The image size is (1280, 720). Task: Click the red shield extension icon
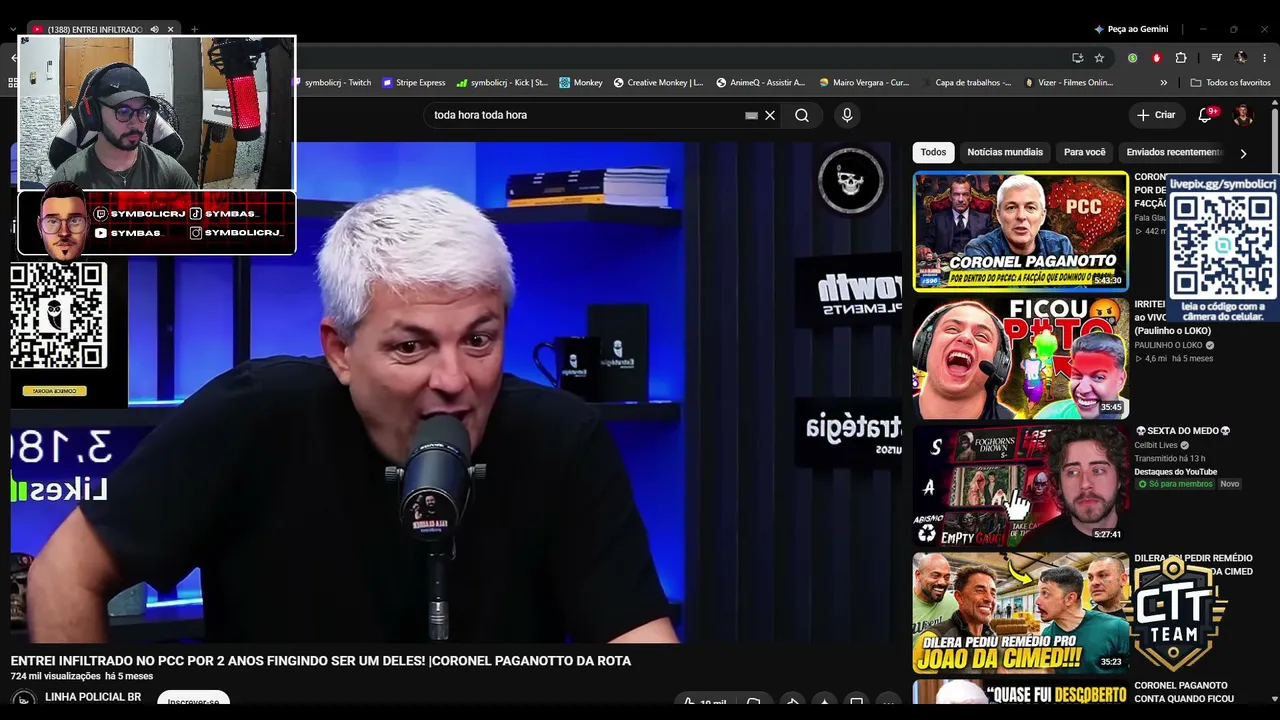tap(1157, 58)
